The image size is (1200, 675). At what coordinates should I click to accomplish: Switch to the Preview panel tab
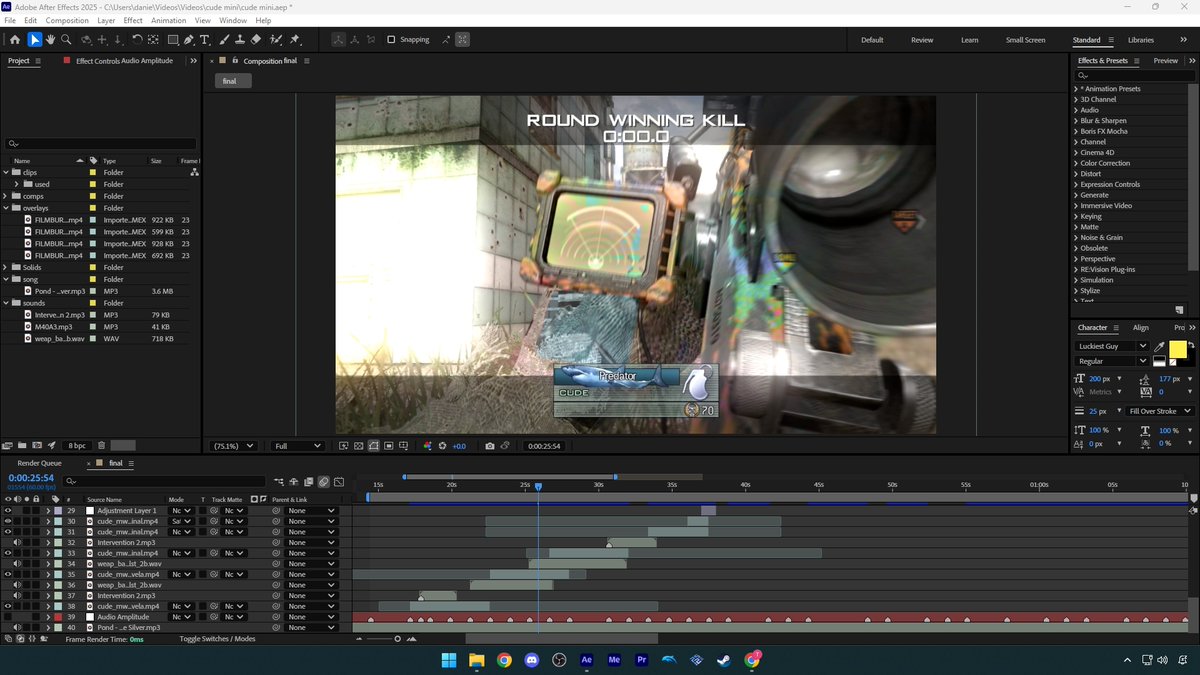1166,61
